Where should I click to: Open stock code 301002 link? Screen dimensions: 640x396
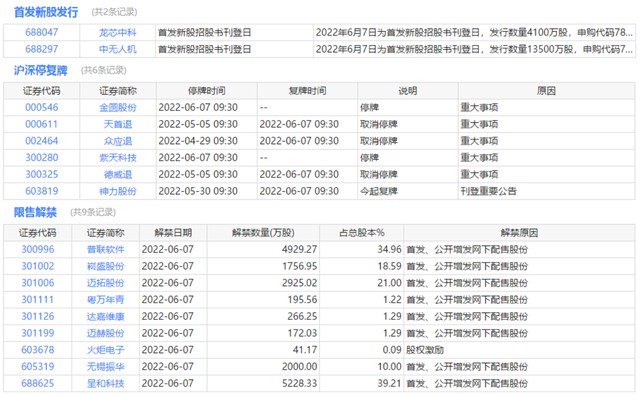(38, 266)
